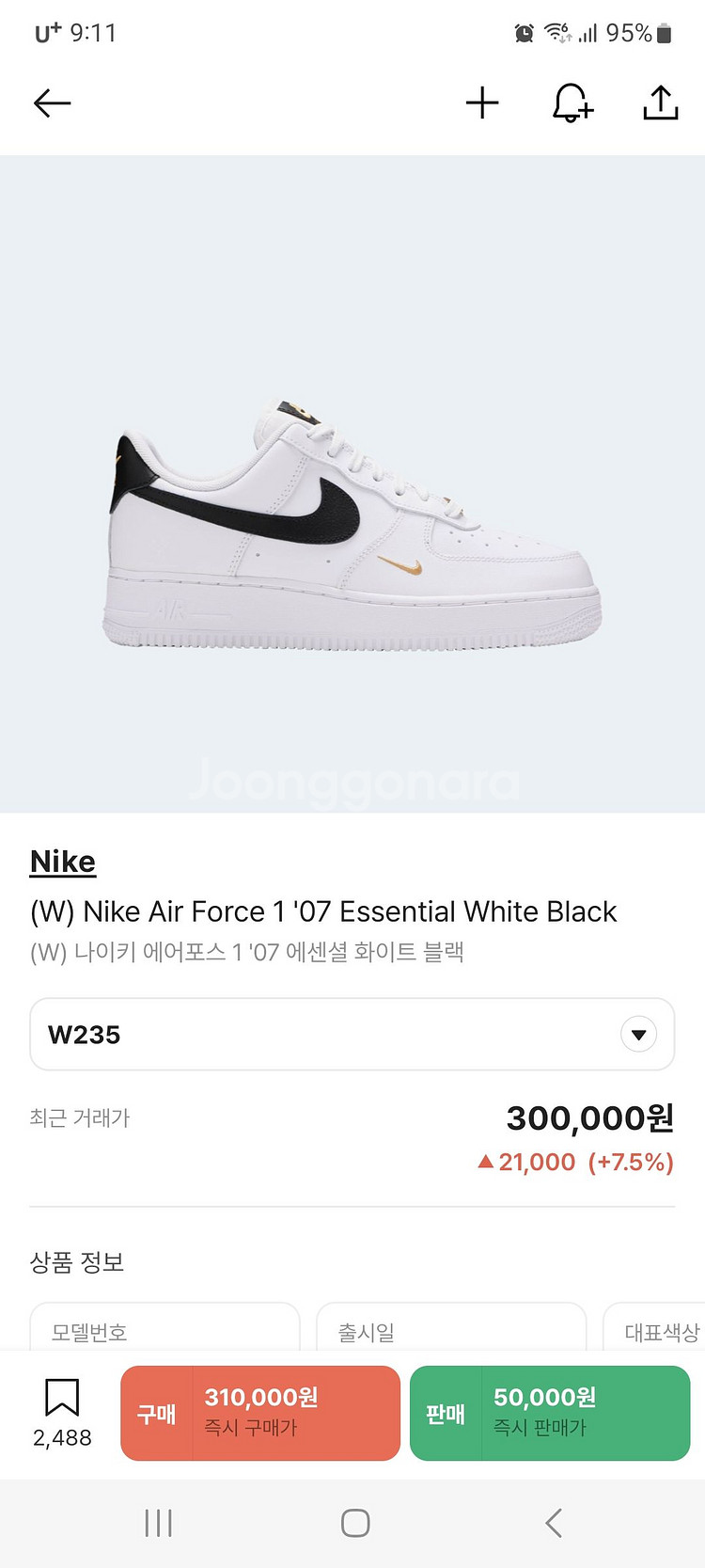This screenshot has width=705, height=1568.
Task: Tap the 300,000원 recent trade price
Action: point(589,1117)
